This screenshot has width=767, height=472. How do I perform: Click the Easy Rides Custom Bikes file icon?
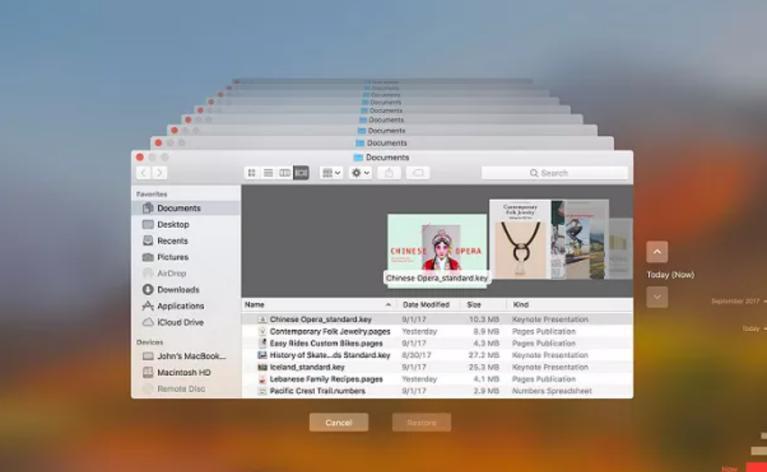[x=263, y=343]
